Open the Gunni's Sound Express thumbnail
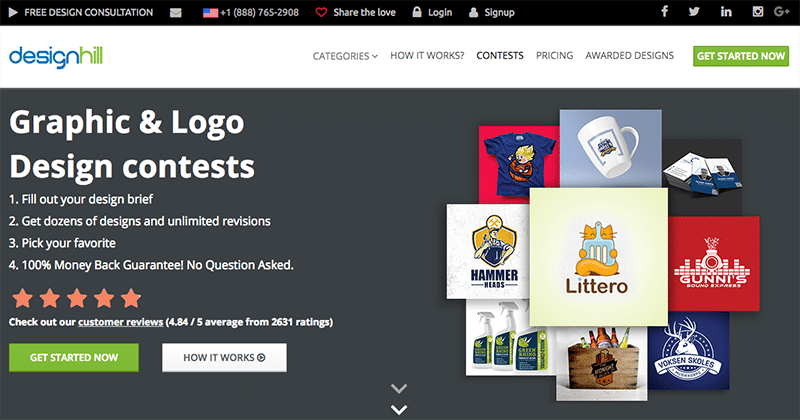This screenshot has width=800, height=420. (x=714, y=264)
